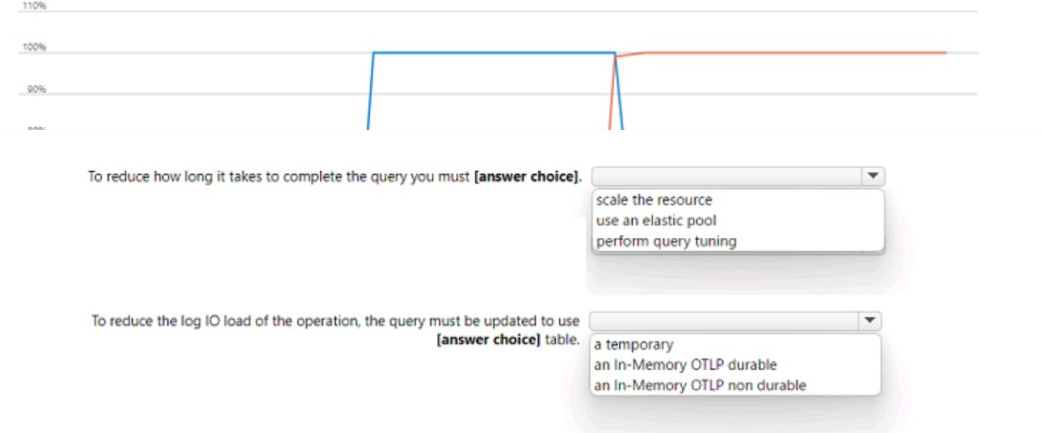Choose 'an In-Memory OTLP durable' option
The height and width of the screenshot is (433, 1044).
click(685, 365)
